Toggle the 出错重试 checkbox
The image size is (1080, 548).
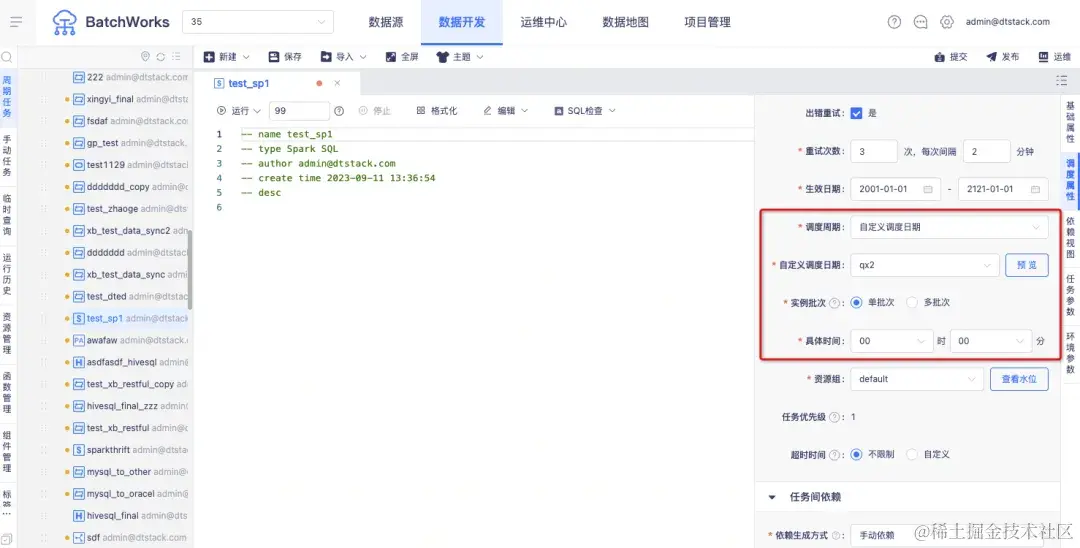click(856, 113)
